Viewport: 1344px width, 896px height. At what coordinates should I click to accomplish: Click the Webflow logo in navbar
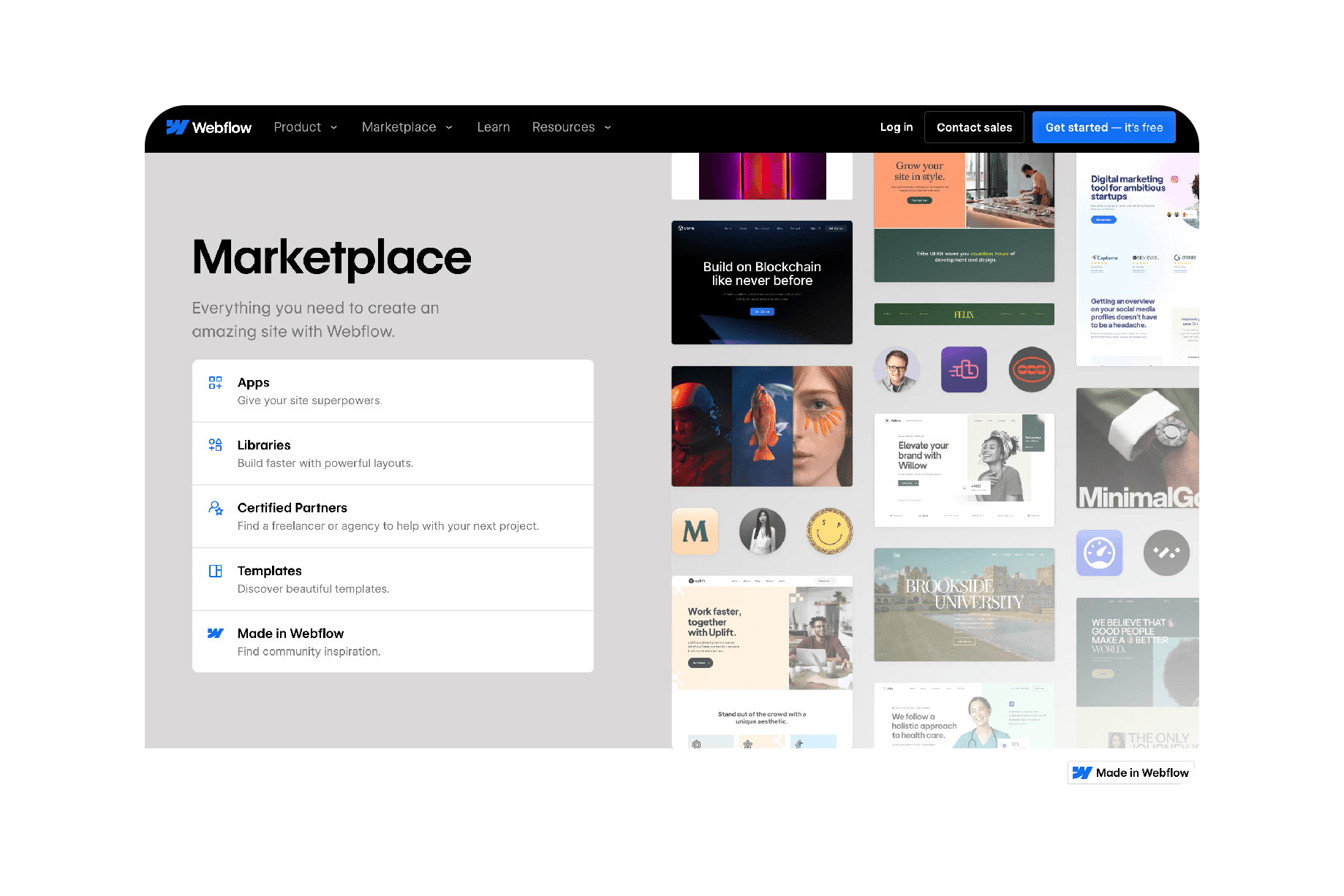point(208,127)
